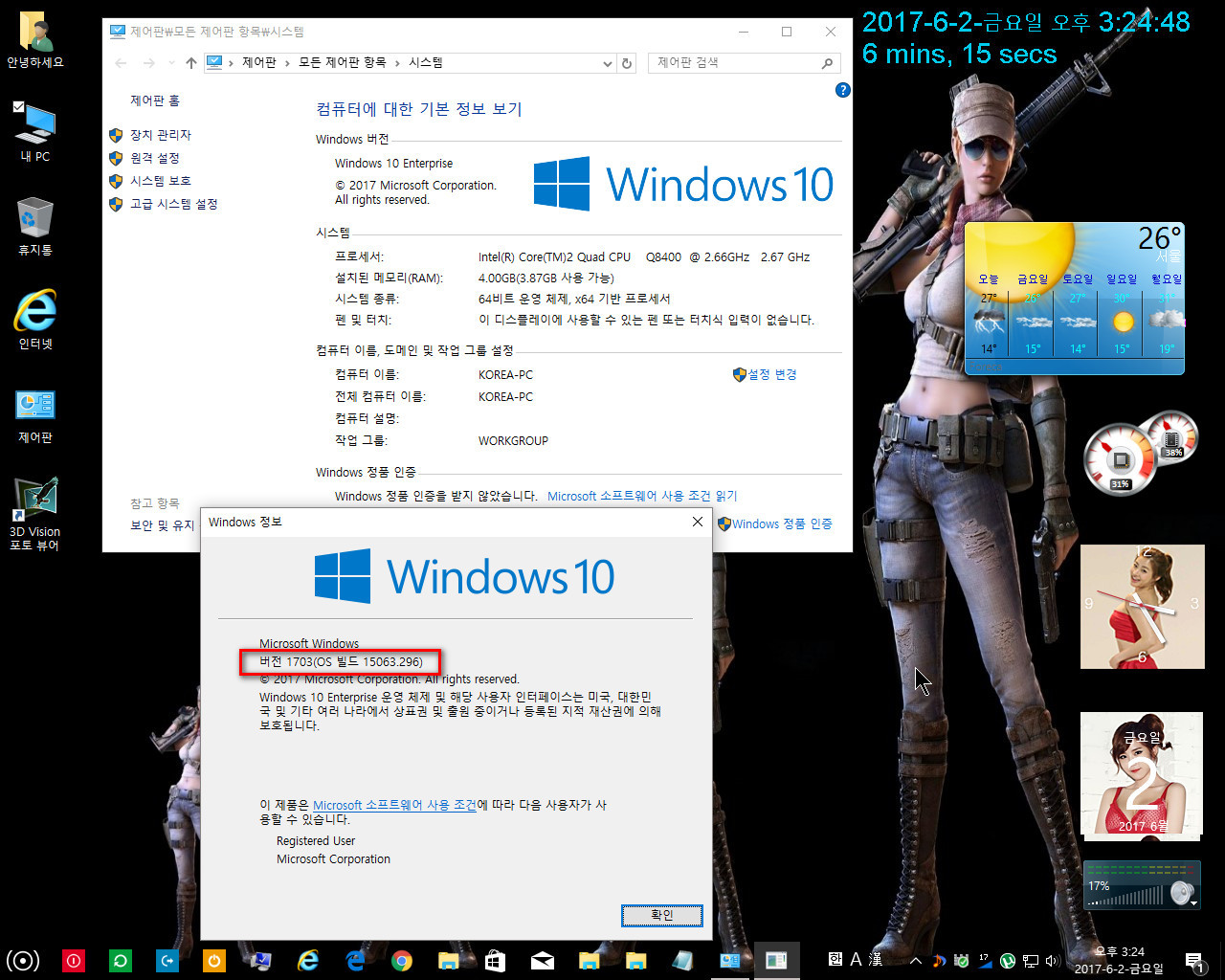
Task: Select 제어판 in the breadcrumb path
Action: (x=258, y=63)
